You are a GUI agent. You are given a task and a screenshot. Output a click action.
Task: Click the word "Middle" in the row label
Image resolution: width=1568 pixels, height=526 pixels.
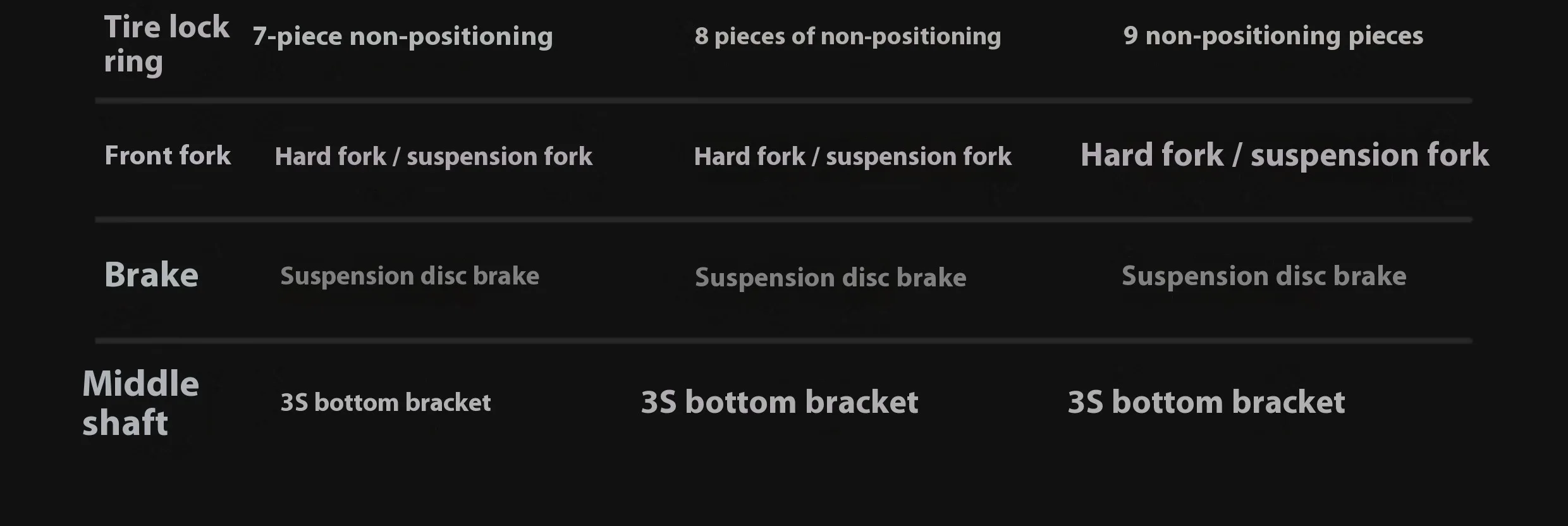coord(140,384)
